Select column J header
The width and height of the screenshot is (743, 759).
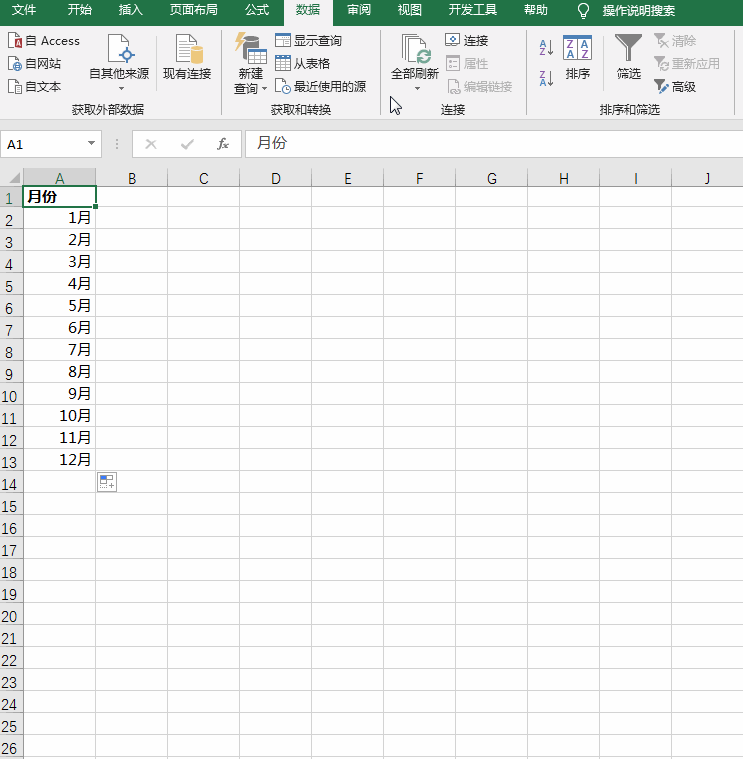(707, 178)
